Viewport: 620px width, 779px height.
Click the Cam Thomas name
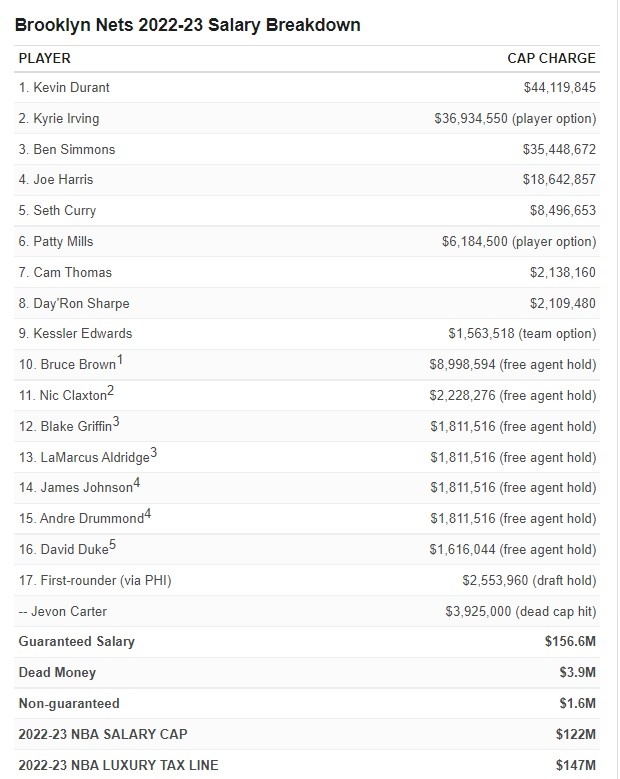[x=73, y=273]
